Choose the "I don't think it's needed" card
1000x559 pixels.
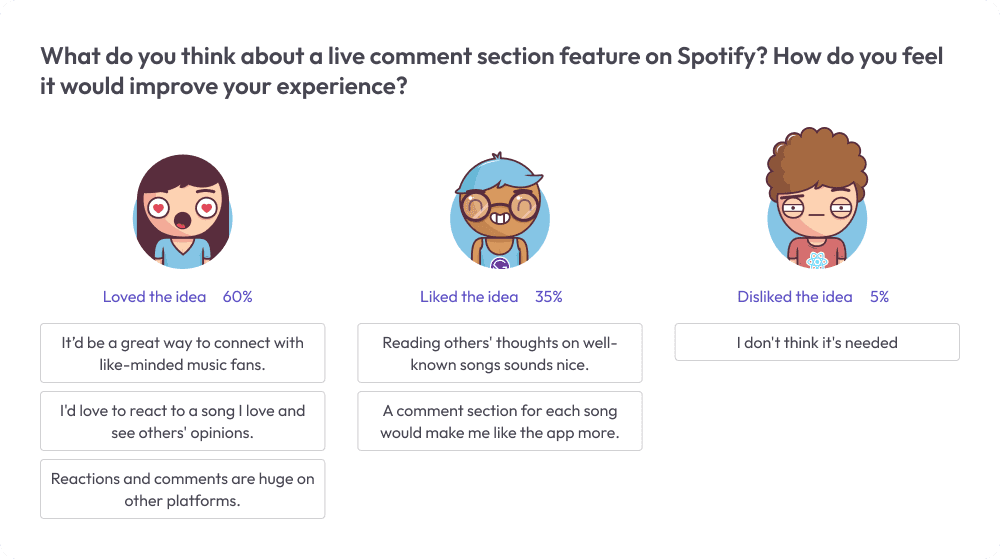click(817, 342)
